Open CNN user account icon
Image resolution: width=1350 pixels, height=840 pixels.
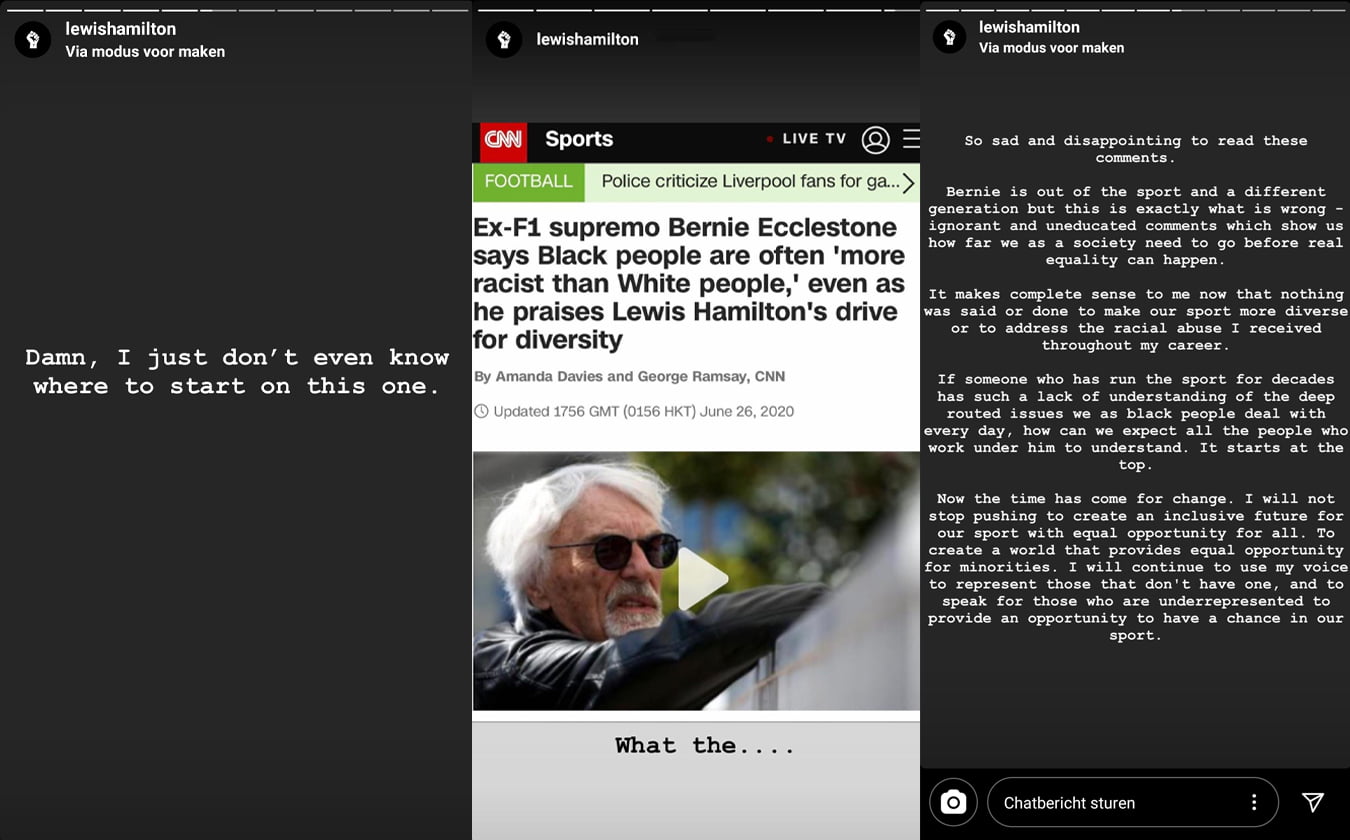(x=875, y=140)
